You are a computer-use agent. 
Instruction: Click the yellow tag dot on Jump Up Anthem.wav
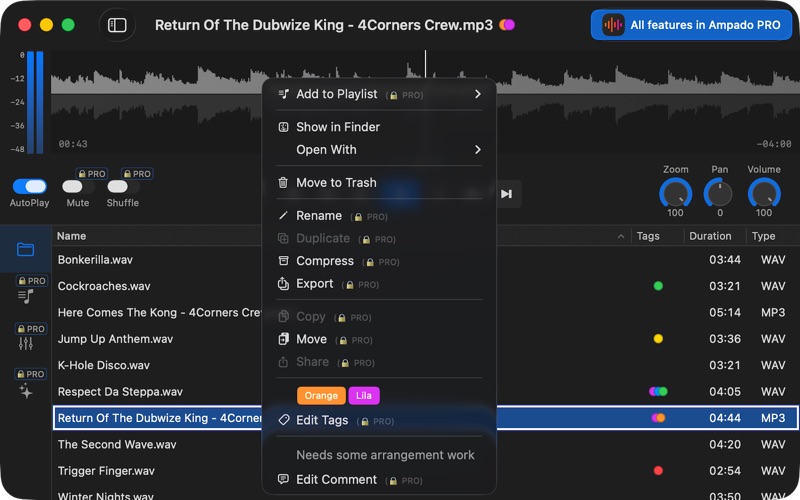(658, 339)
